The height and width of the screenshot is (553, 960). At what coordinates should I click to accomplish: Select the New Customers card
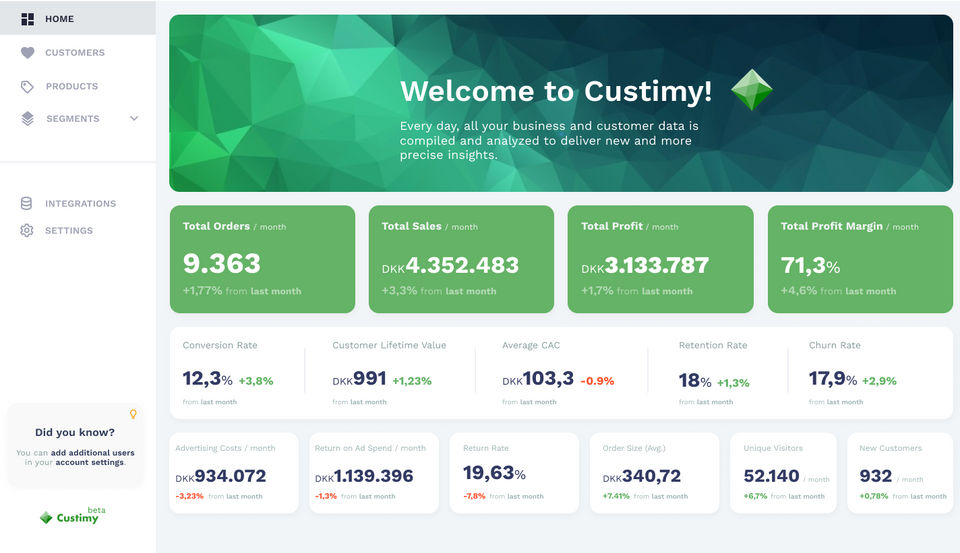point(900,473)
